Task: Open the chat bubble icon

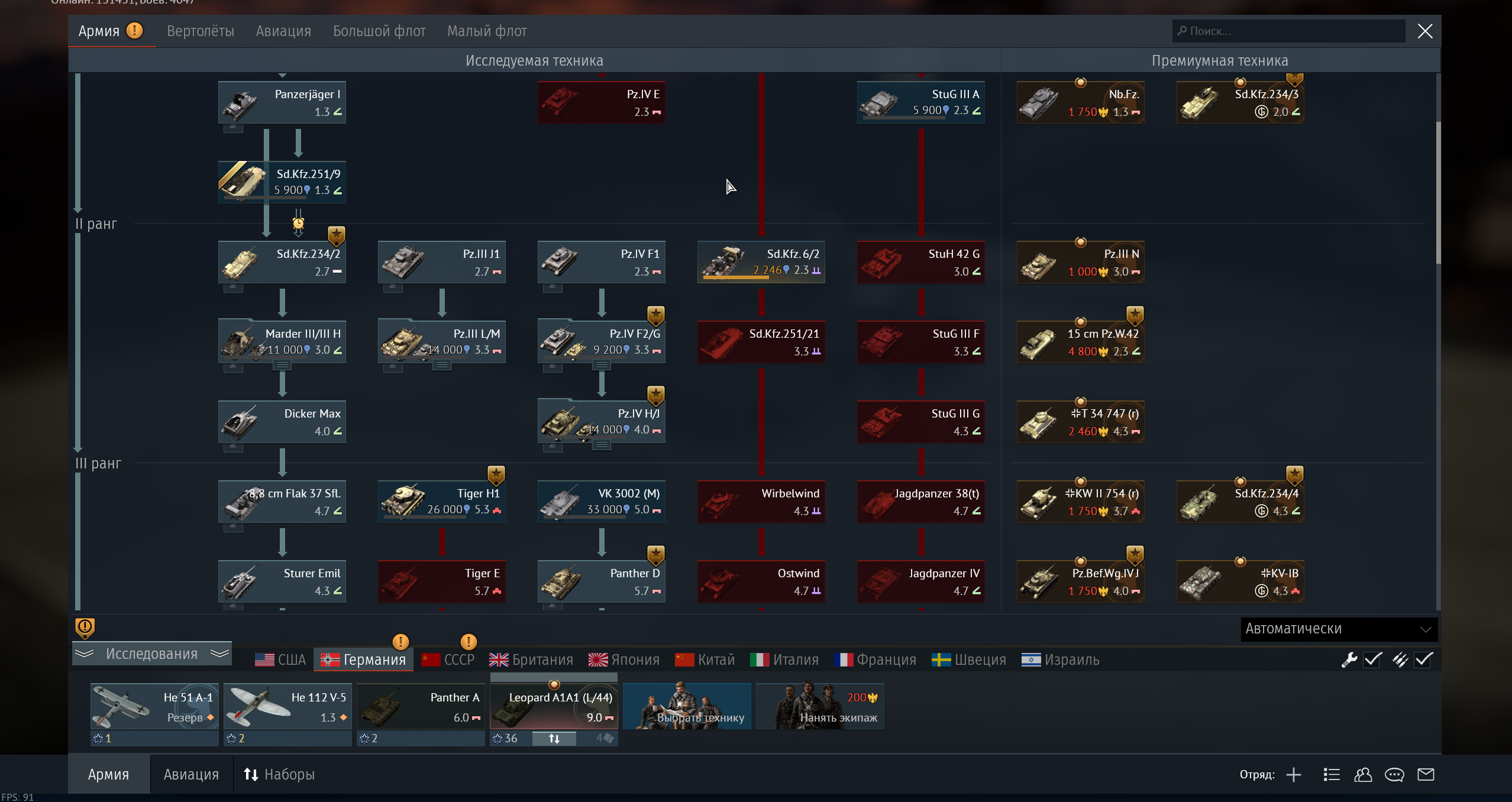Action: [1394, 775]
